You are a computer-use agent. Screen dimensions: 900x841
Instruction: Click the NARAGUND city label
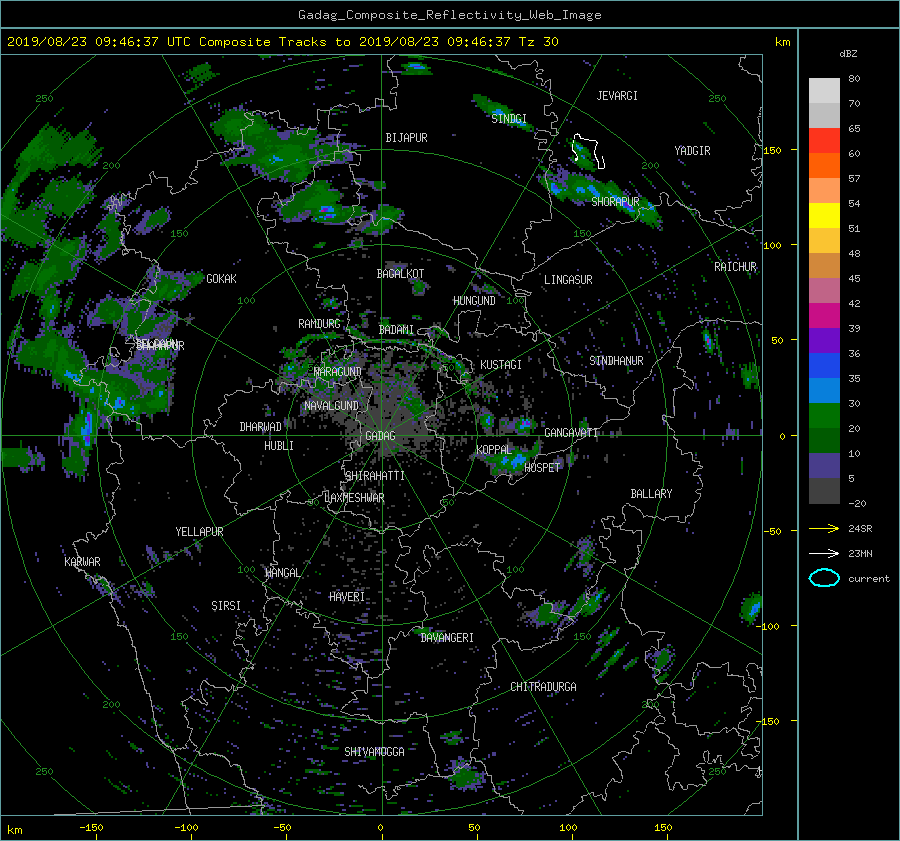coord(338,371)
